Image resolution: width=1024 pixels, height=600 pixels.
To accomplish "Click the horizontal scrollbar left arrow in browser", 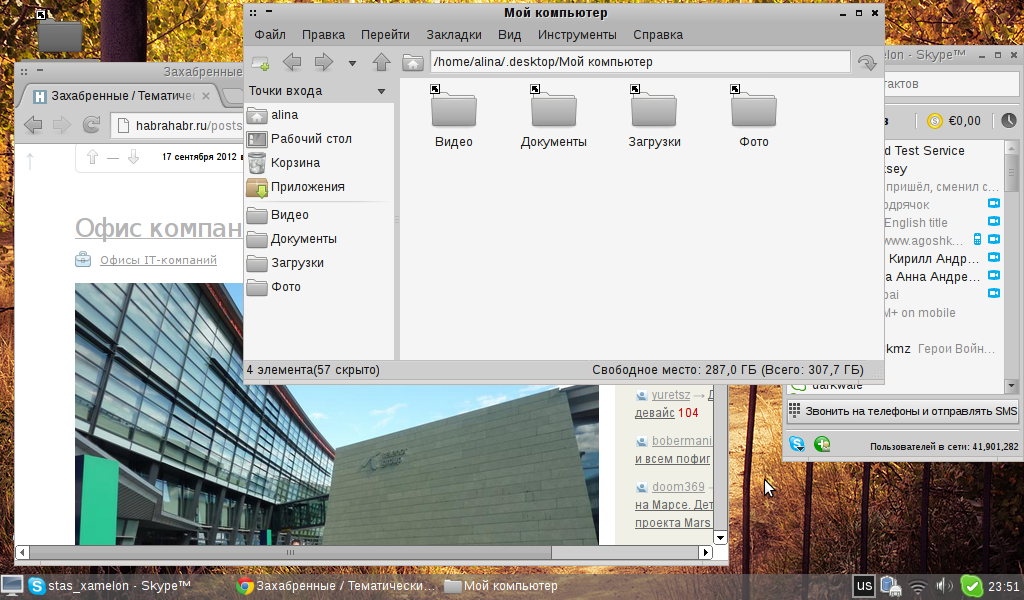I will [x=22, y=552].
